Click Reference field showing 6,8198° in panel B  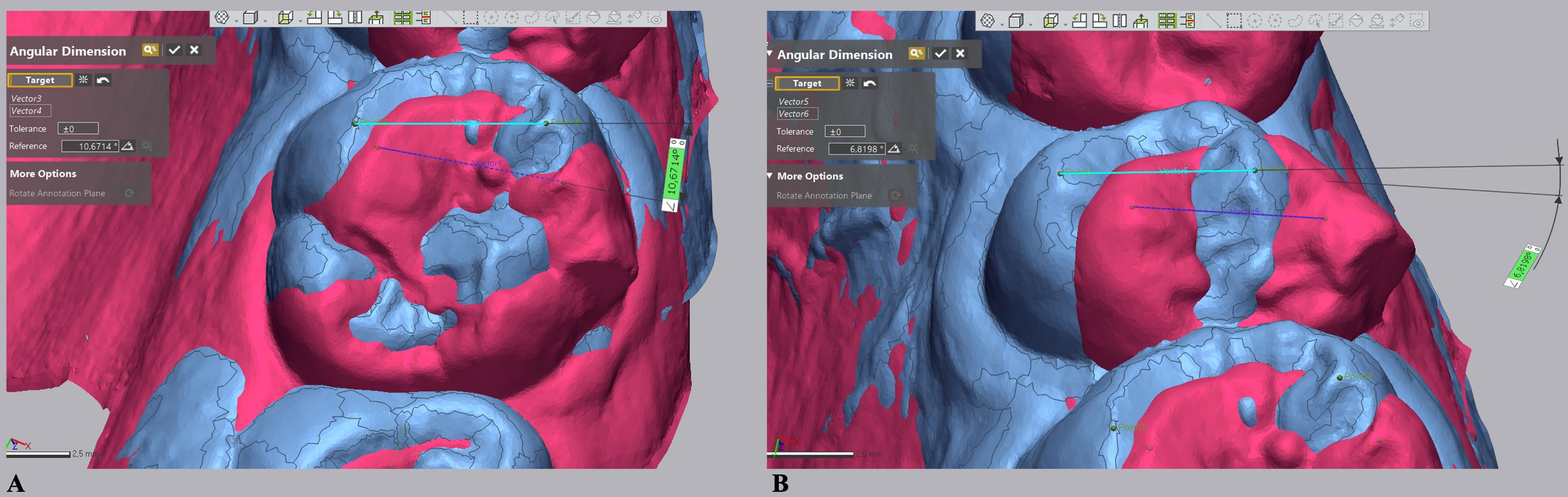coord(856,148)
